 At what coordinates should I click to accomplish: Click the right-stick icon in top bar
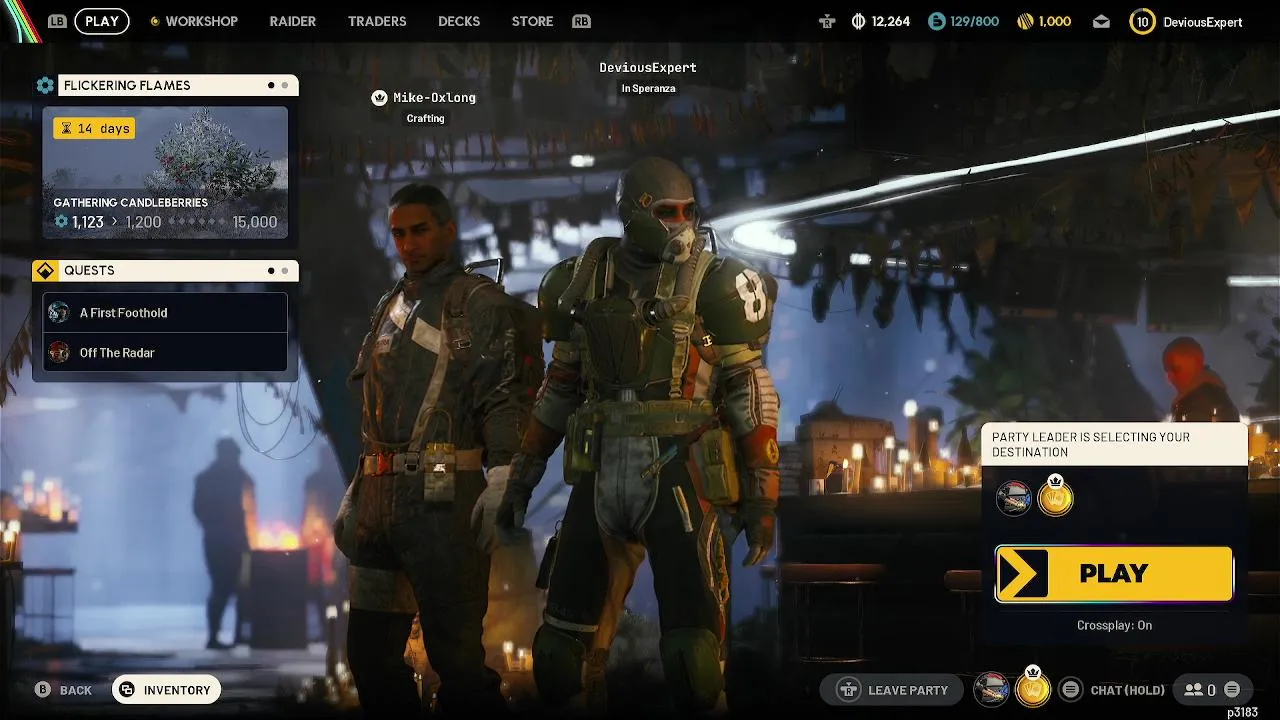827,21
